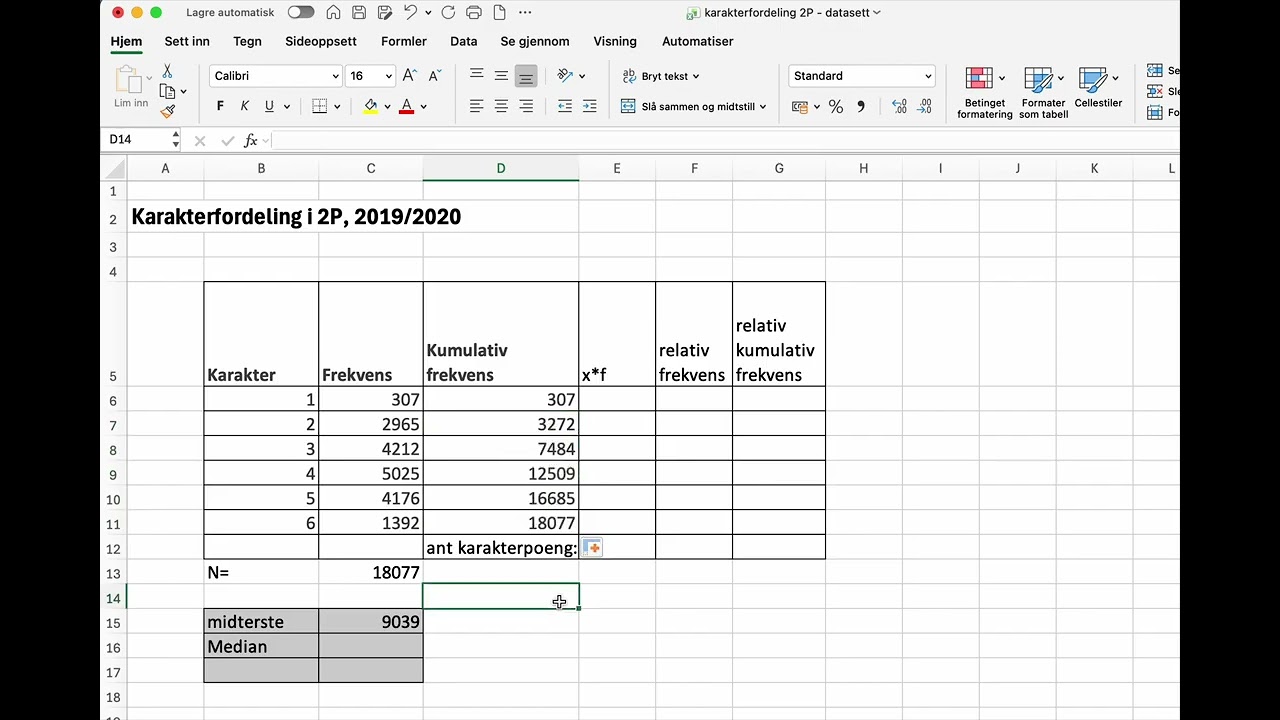Switch to the Sett inn tab
This screenshot has height=720, width=1280.
(x=187, y=41)
